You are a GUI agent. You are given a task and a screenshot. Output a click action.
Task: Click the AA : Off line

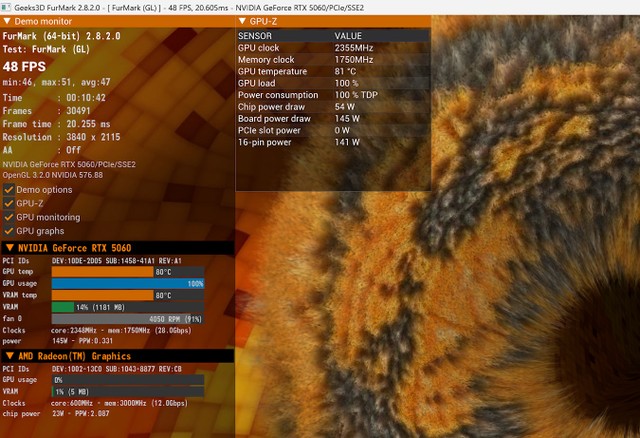tap(42, 150)
